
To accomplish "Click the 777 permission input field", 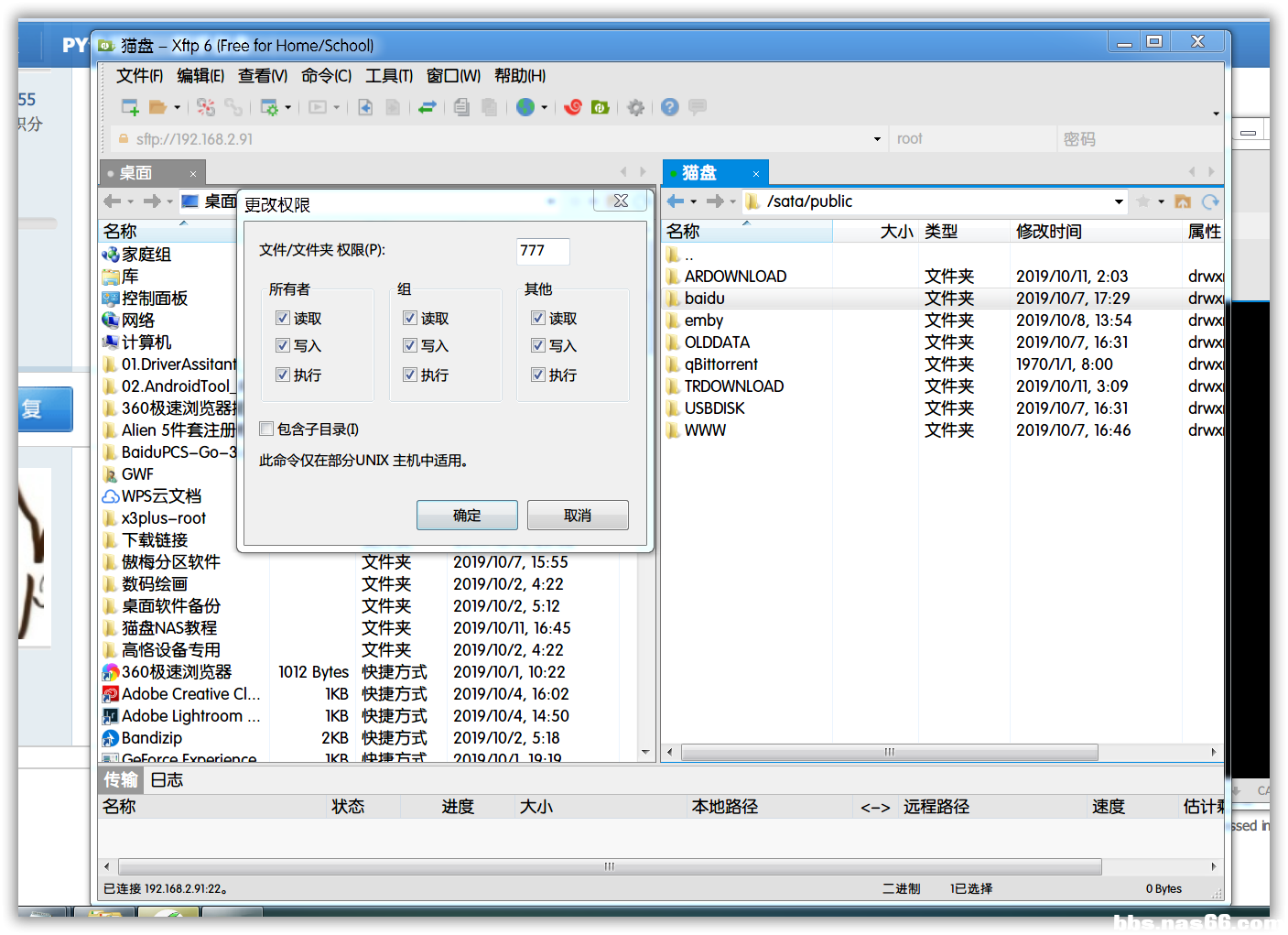I will pos(543,251).
